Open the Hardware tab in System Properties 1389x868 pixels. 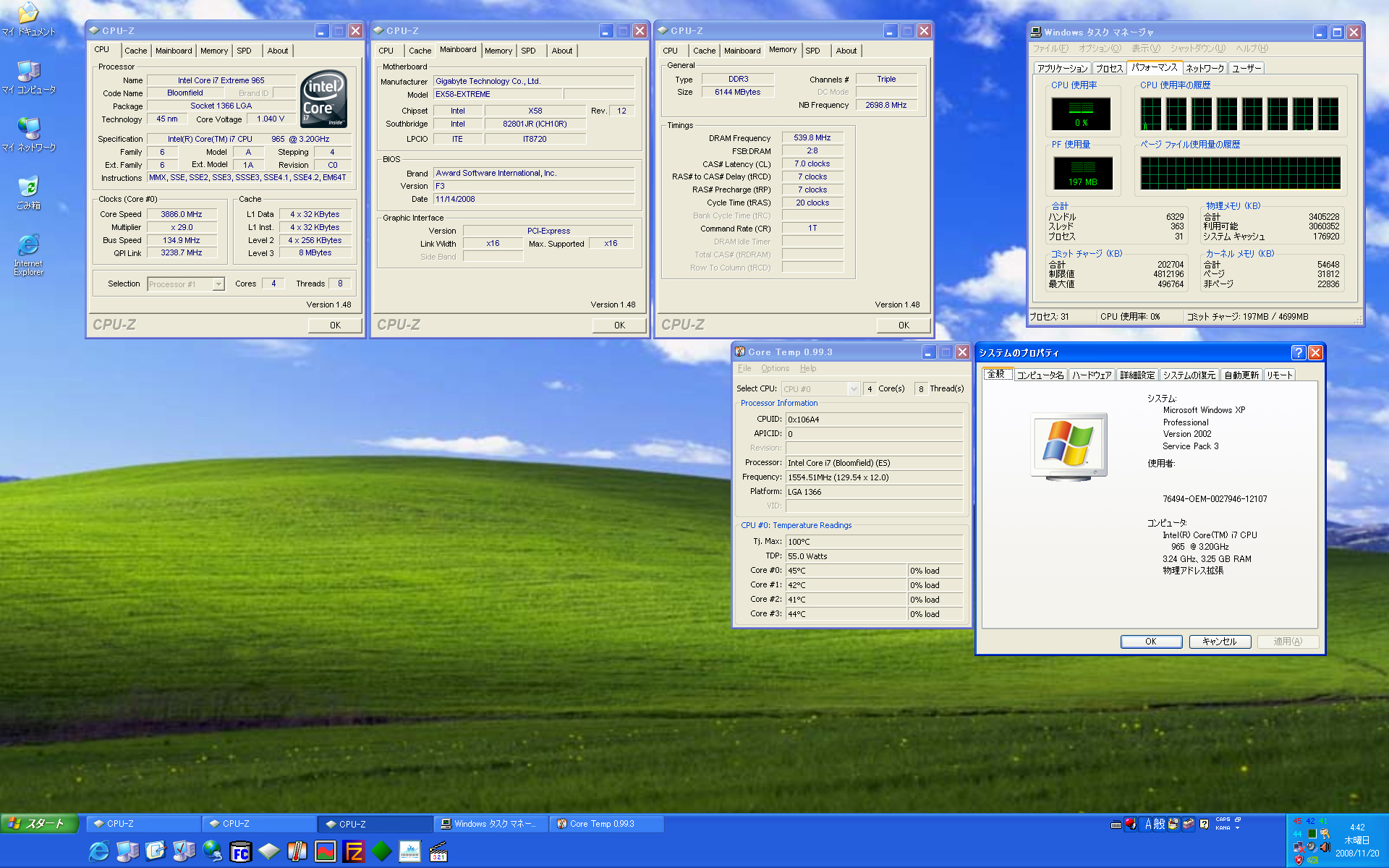pyautogui.click(x=1091, y=375)
